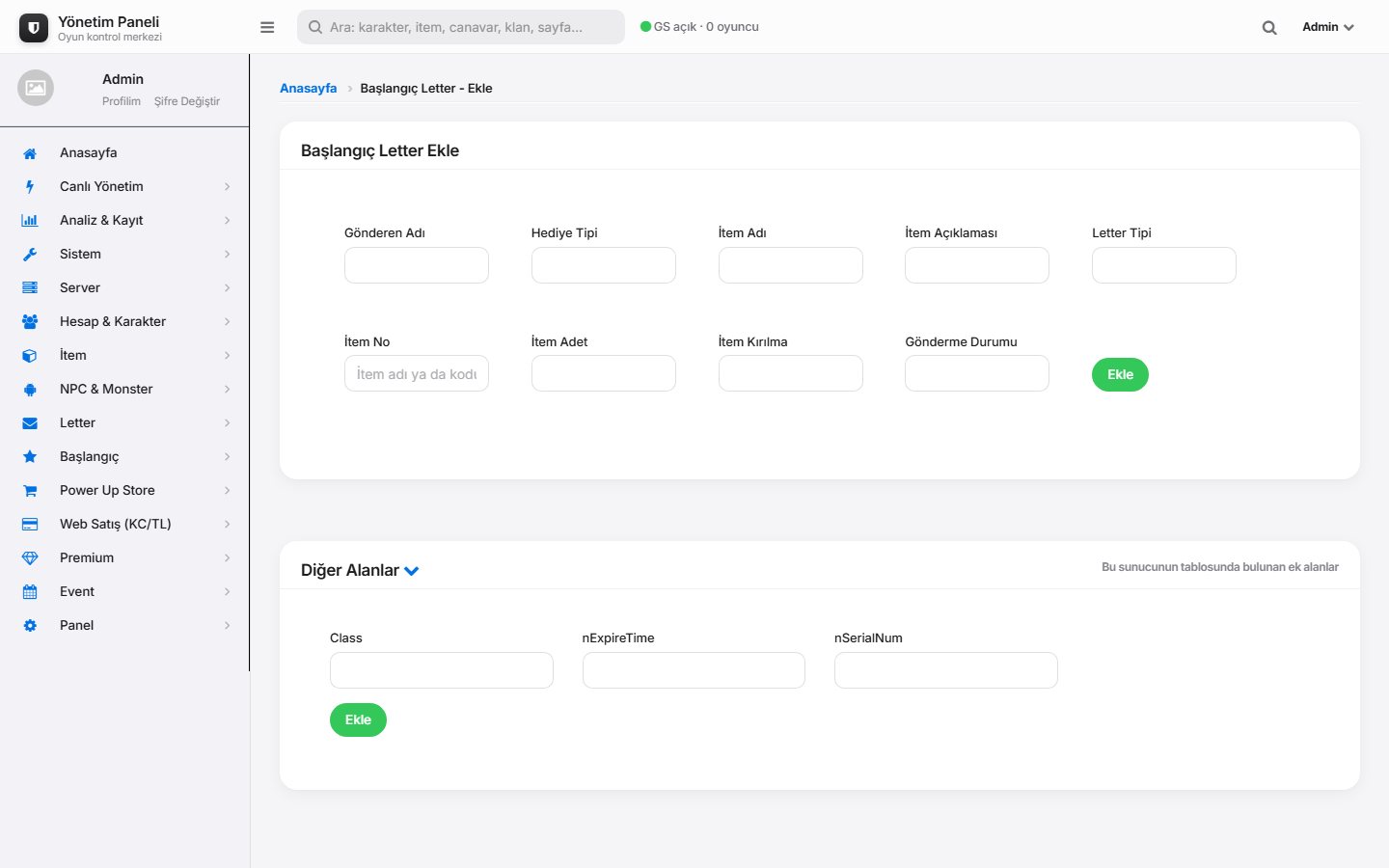
Task: Go to Anasayfa breadcrumb link
Action: pyautogui.click(x=309, y=88)
